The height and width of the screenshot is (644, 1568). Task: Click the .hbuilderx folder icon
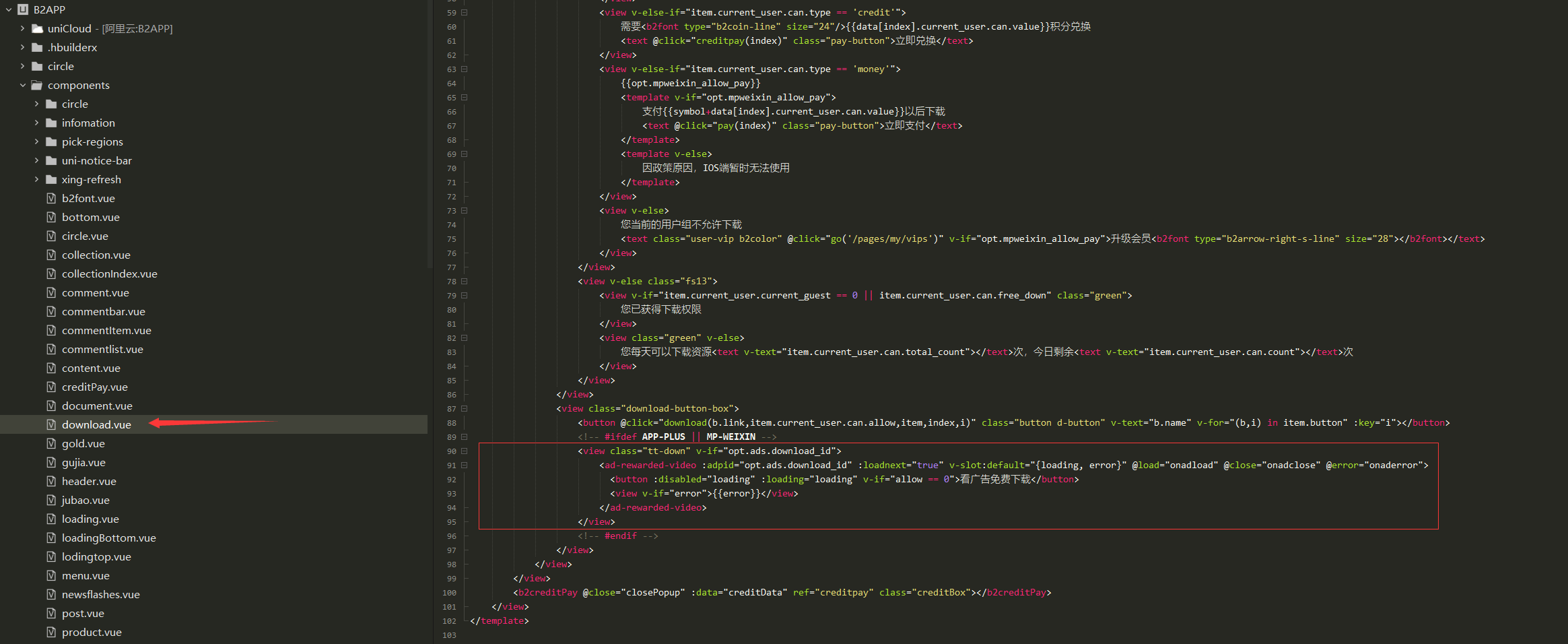pos(38,47)
